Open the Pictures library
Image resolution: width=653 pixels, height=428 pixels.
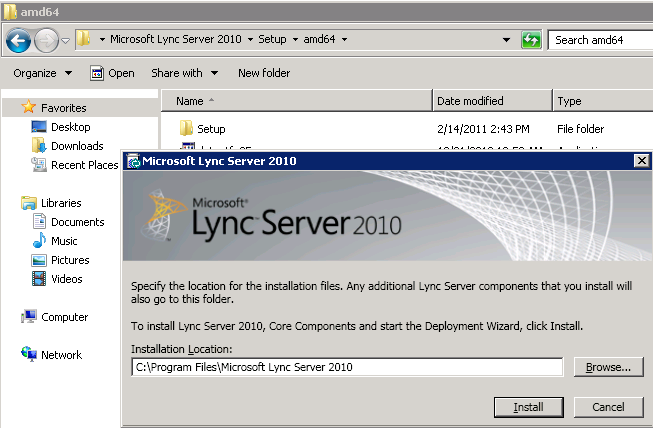[70, 260]
